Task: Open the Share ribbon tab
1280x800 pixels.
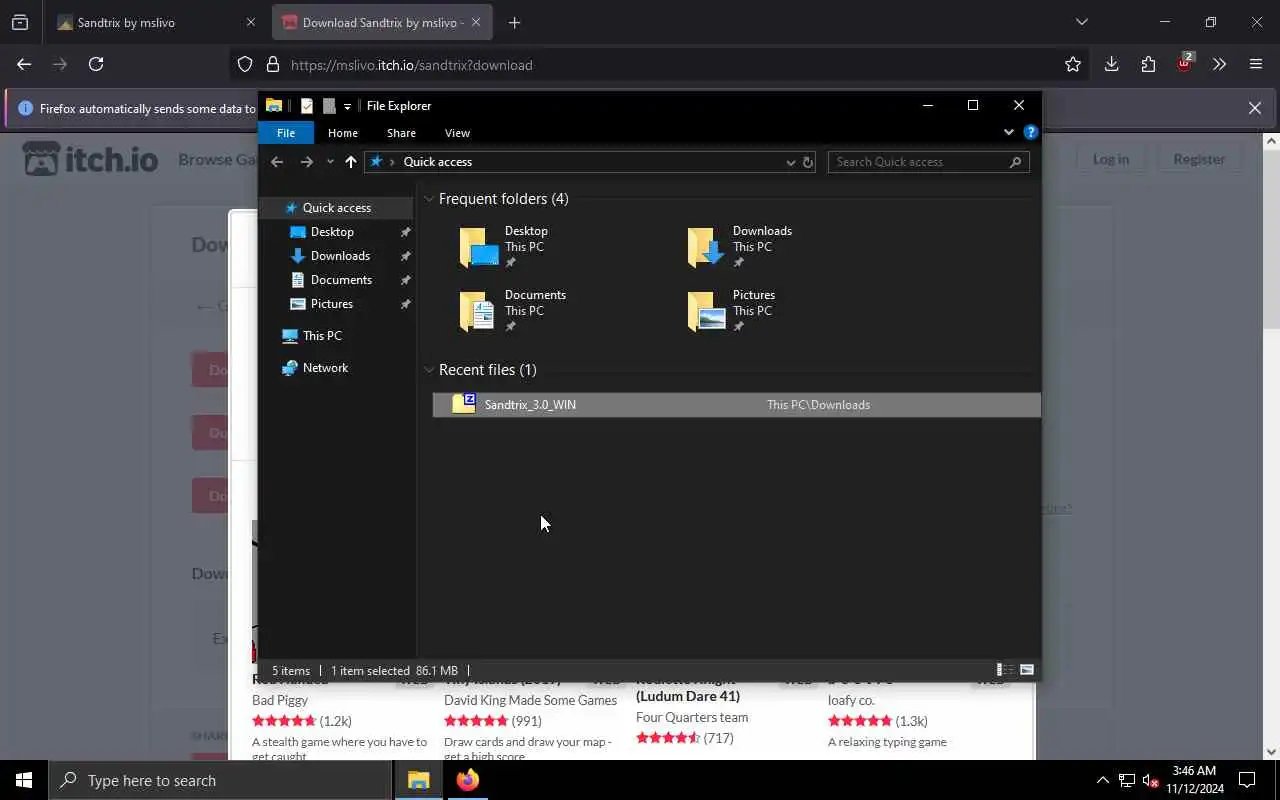Action: coord(401,133)
